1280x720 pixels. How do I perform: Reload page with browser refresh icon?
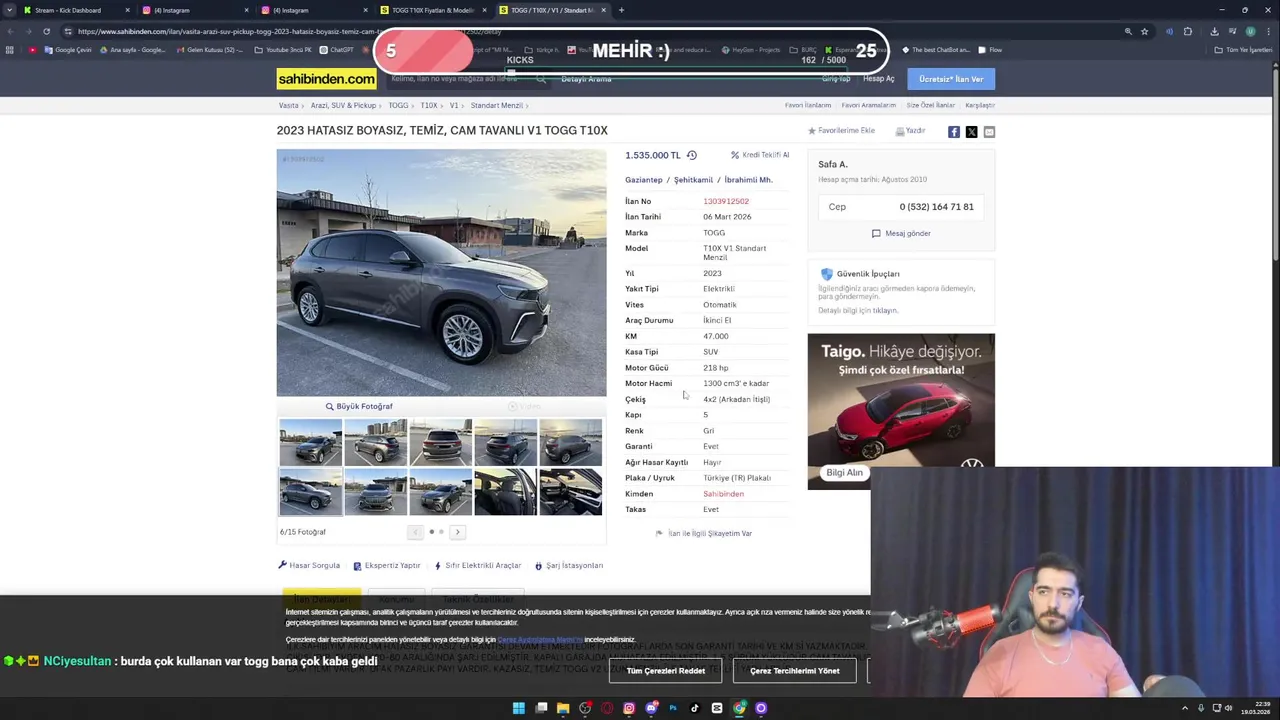(x=46, y=31)
